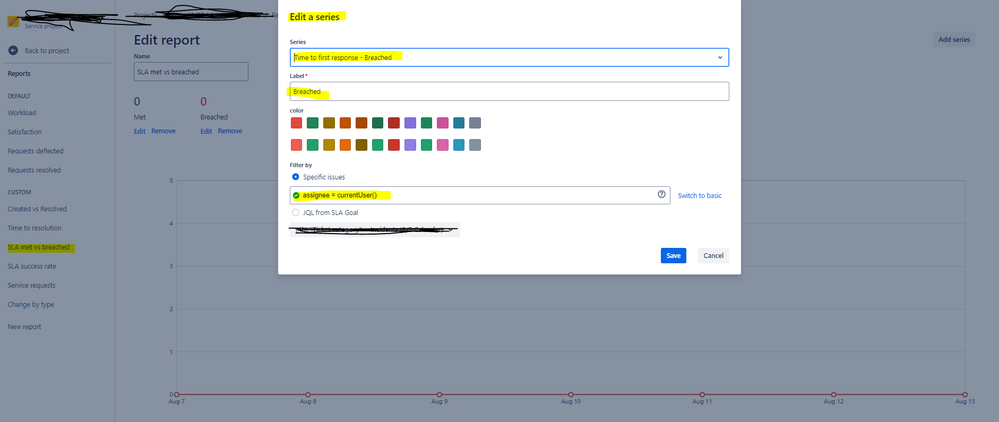Click Edit under the Breached series
The width and height of the screenshot is (999, 422).
[206, 131]
